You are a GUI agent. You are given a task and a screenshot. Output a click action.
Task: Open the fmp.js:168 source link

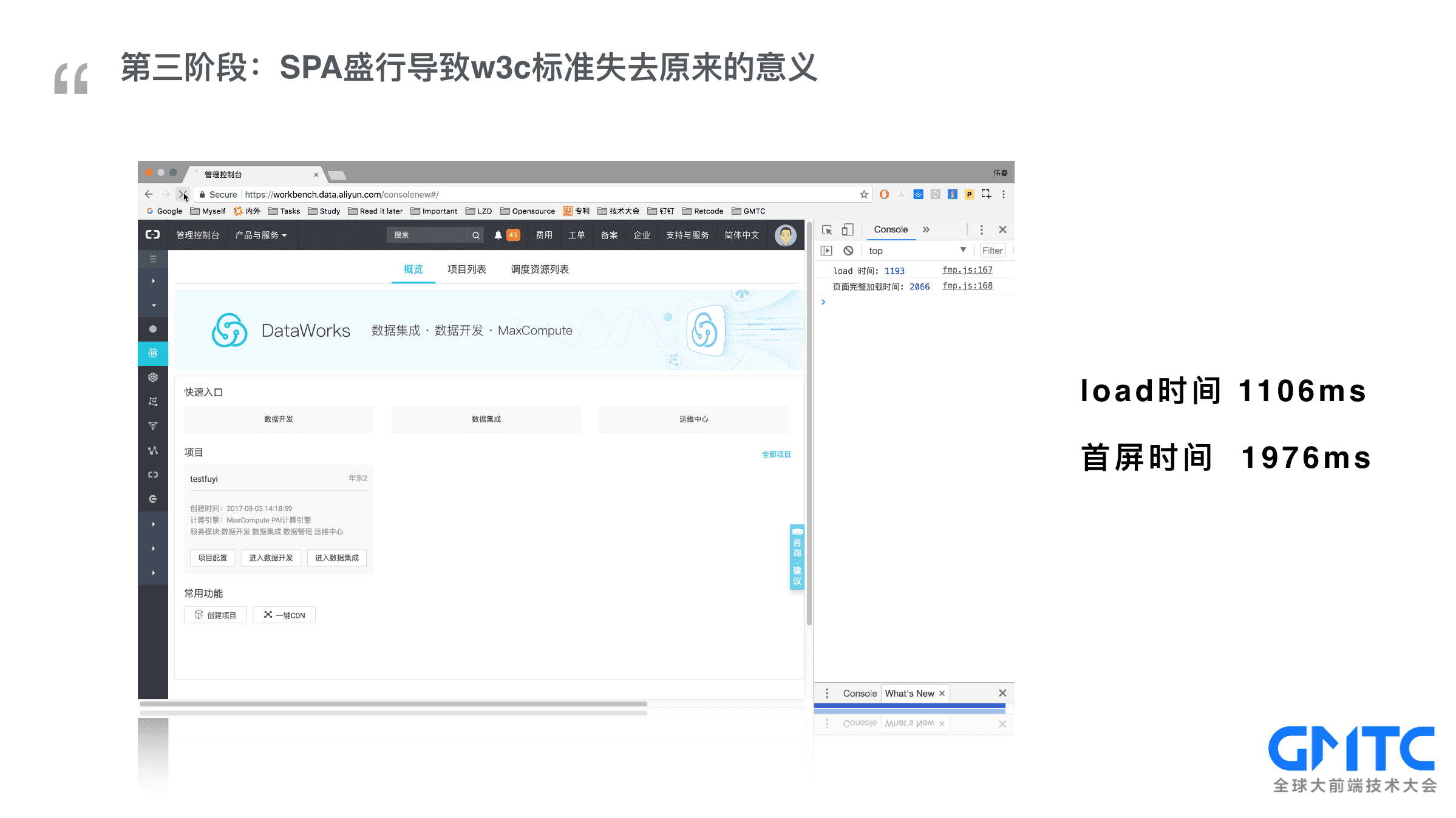click(967, 286)
